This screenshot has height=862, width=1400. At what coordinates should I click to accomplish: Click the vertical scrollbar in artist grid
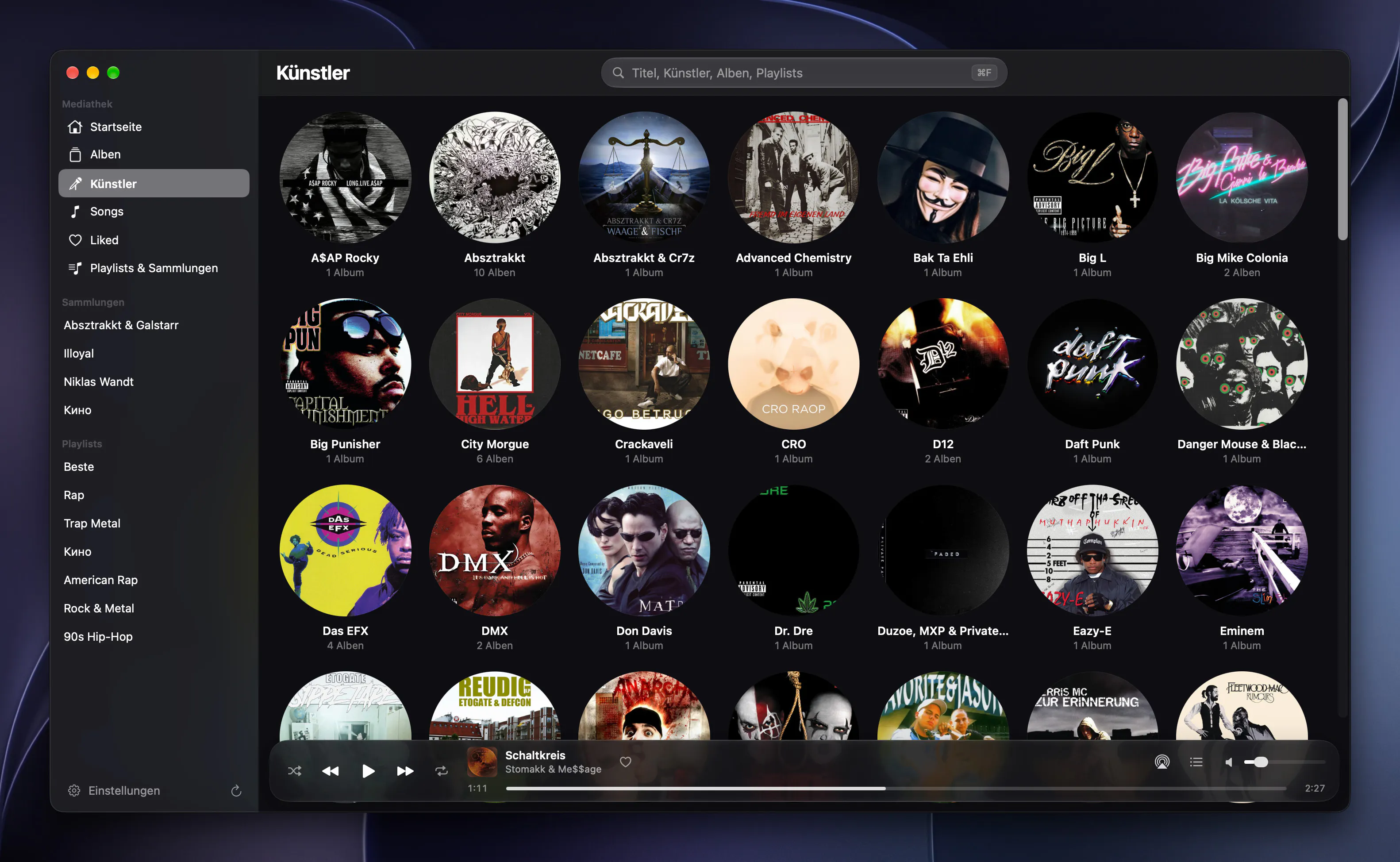(x=1342, y=169)
